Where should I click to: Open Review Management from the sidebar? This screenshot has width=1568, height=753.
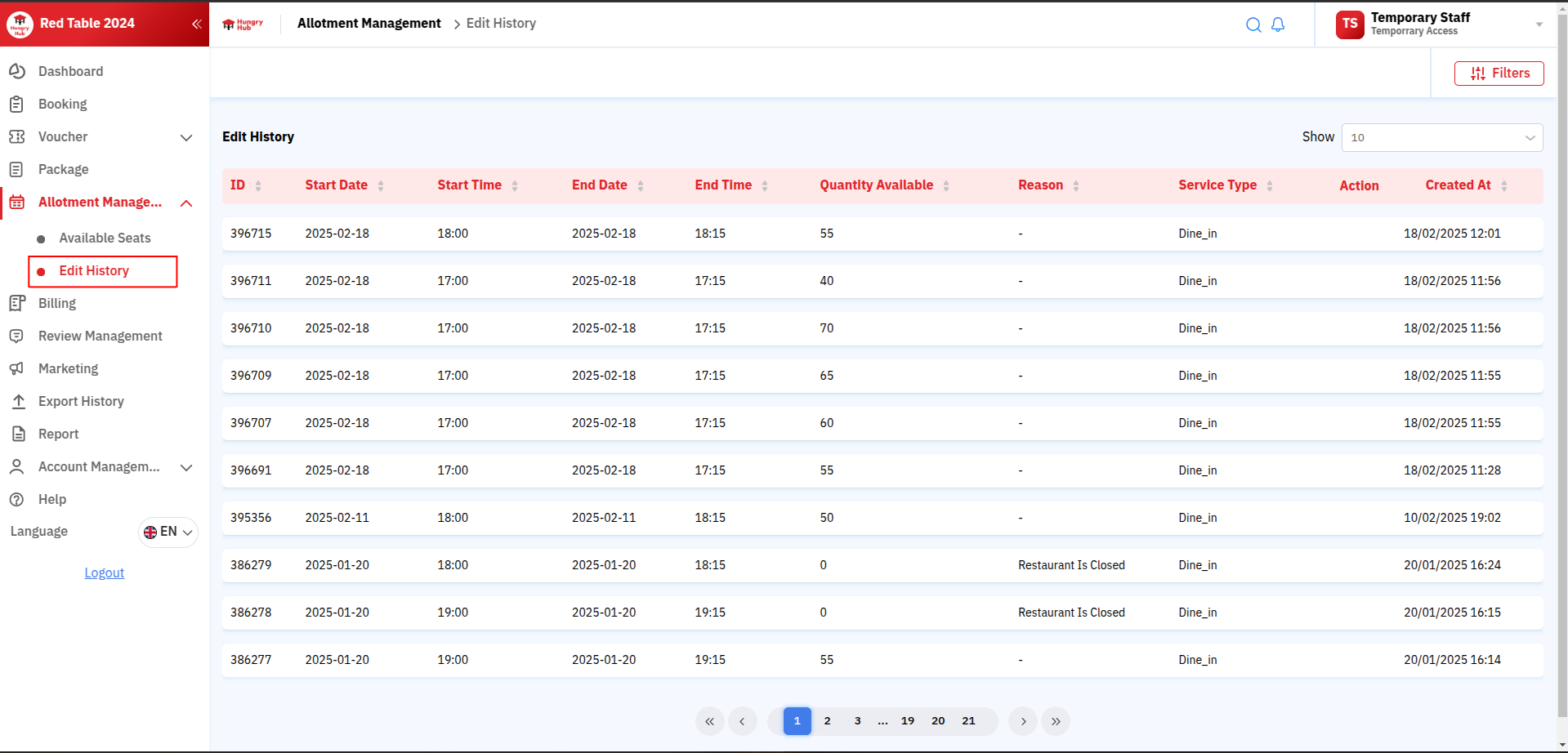(x=100, y=336)
